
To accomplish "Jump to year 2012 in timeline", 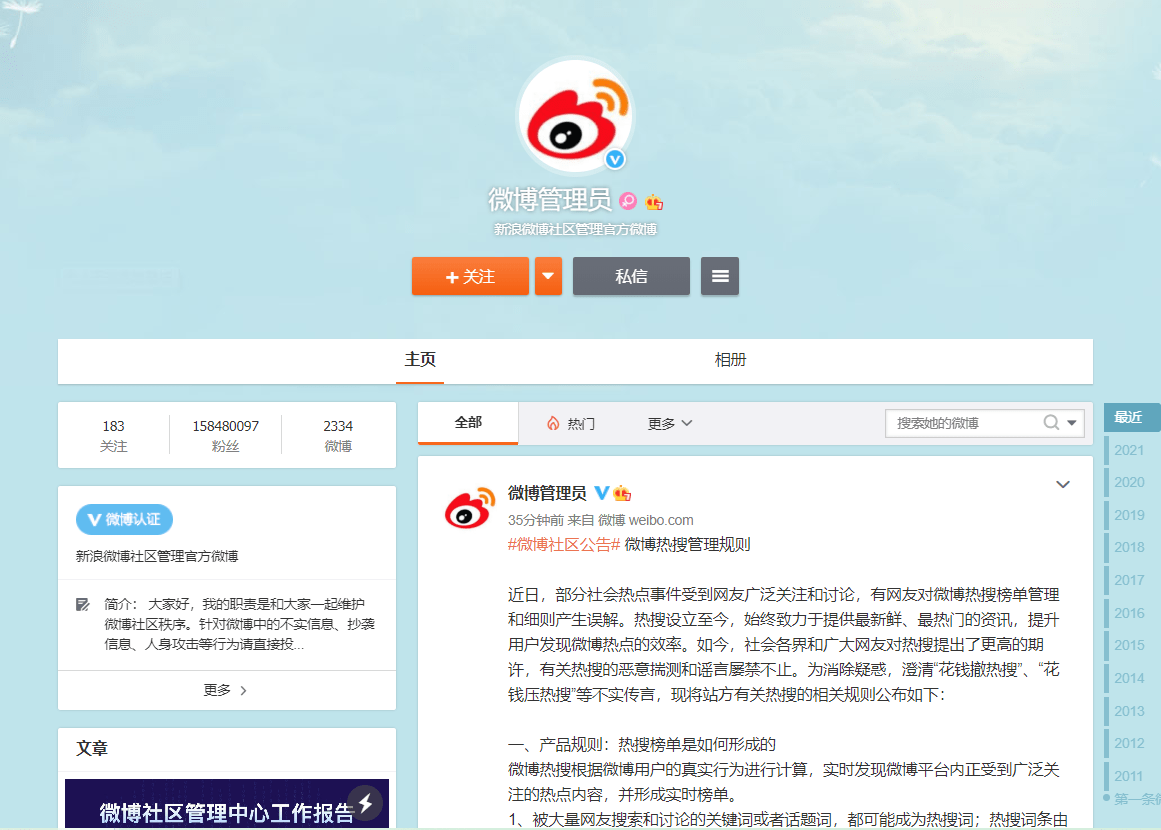I will coord(1129,743).
